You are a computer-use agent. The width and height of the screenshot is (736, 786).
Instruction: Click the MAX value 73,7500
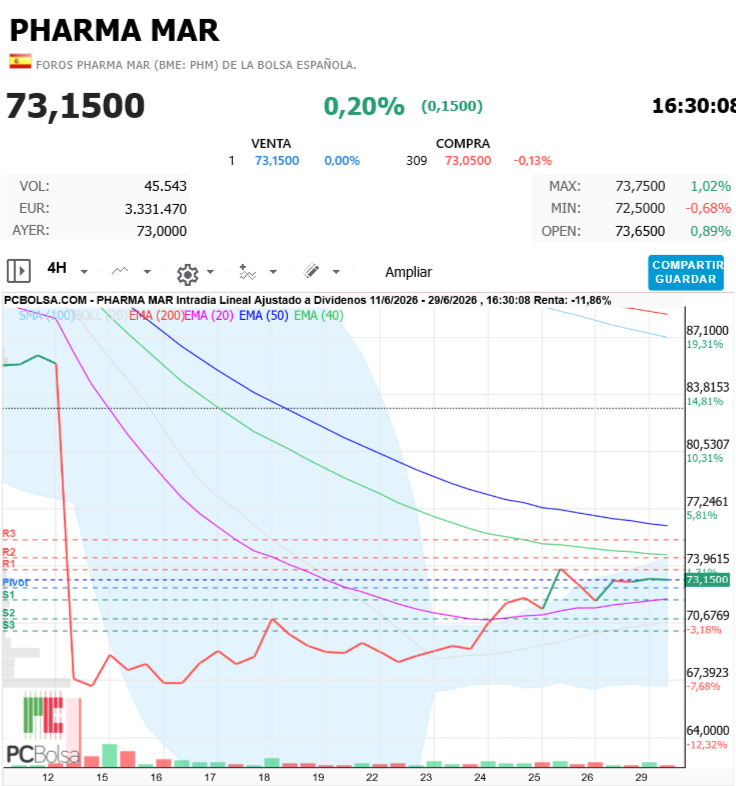pyautogui.click(x=640, y=186)
